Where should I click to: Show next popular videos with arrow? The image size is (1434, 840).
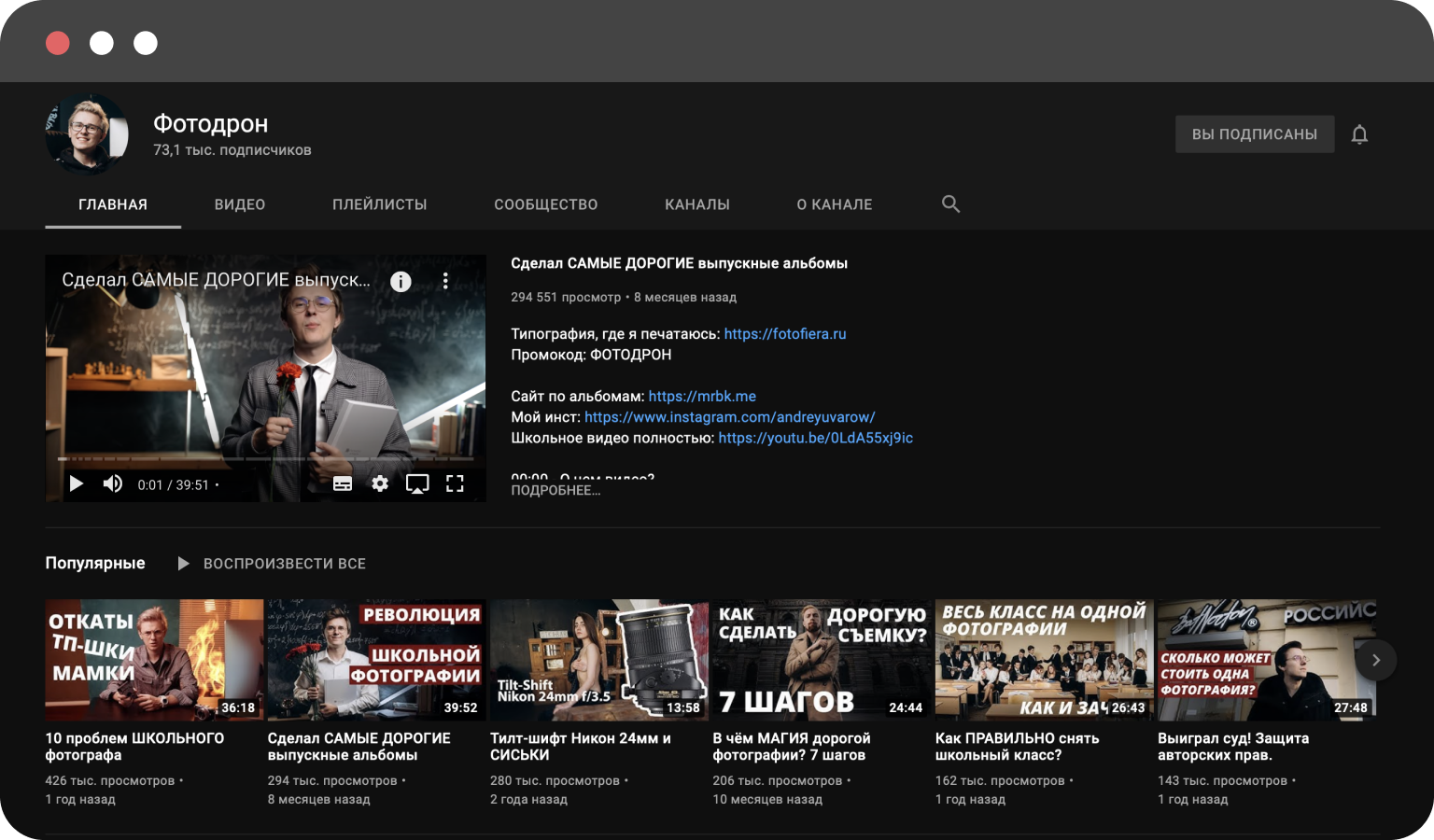(1376, 660)
